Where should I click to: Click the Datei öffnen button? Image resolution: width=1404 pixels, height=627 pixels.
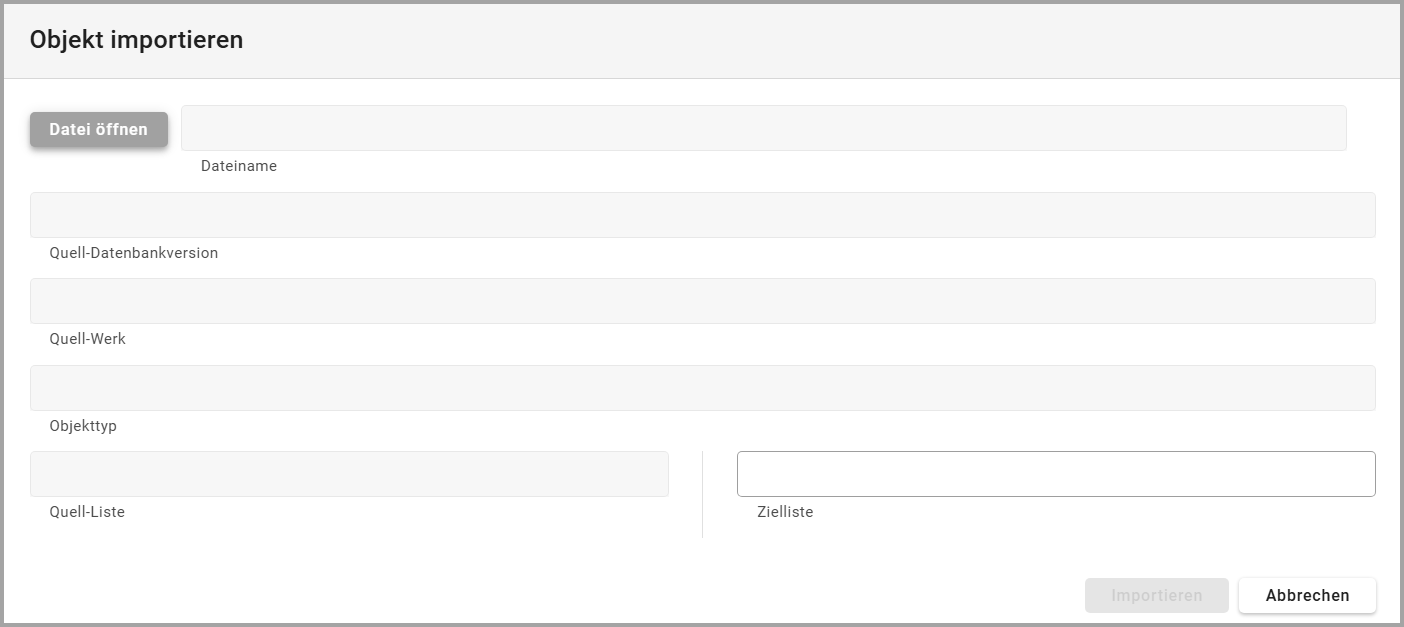coord(99,130)
